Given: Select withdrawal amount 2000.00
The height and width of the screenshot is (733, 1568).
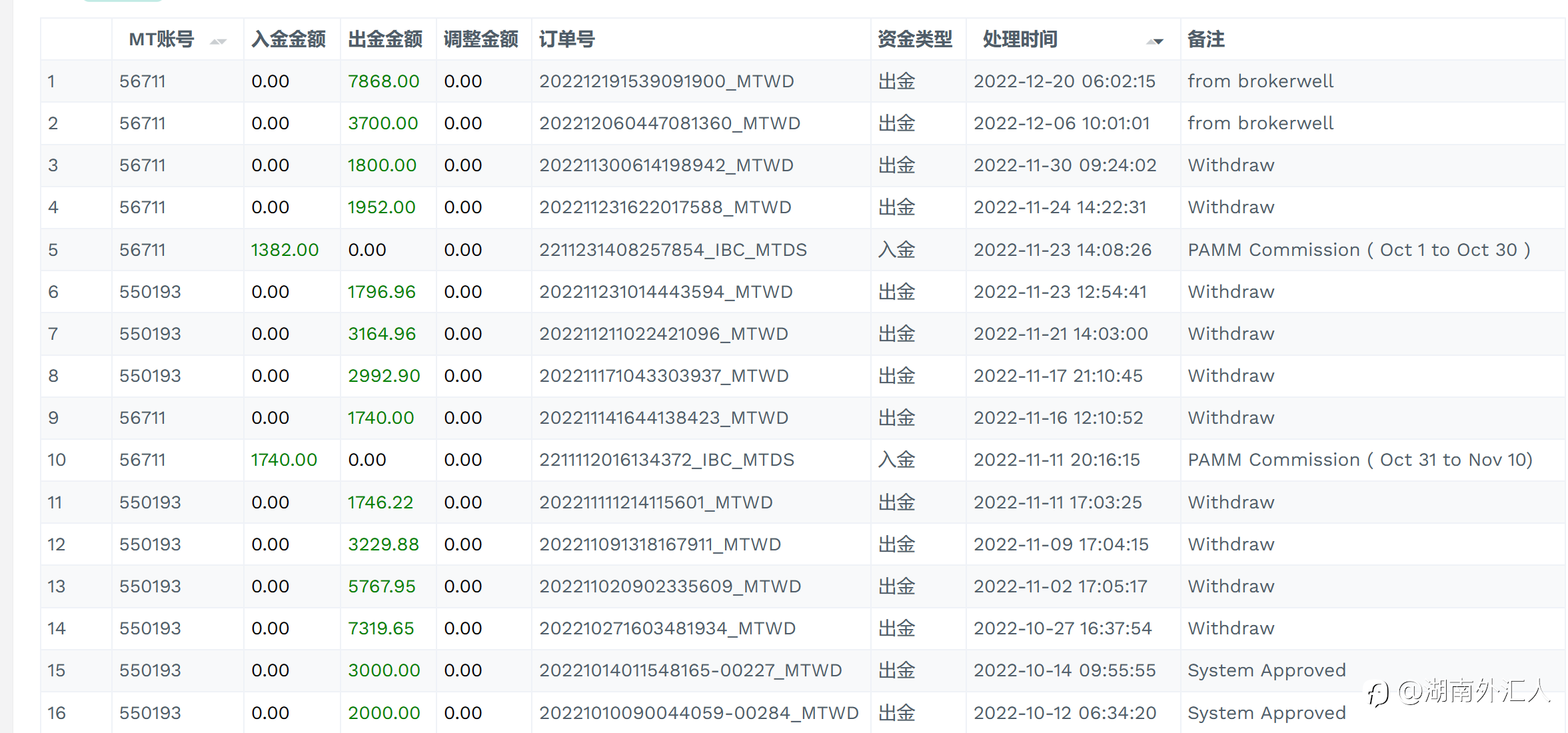Looking at the screenshot, I should 384,713.
